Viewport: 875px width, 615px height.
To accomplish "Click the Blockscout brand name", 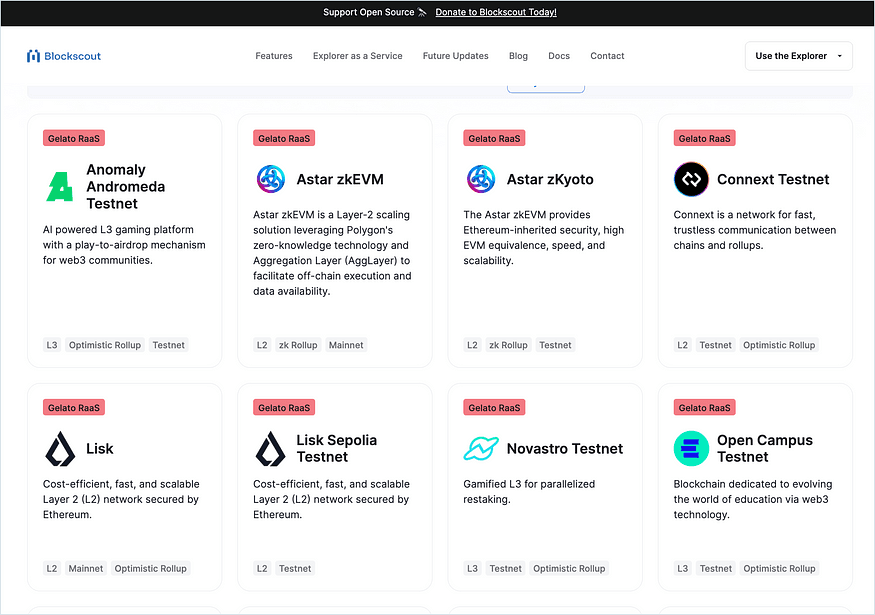I will pos(73,56).
